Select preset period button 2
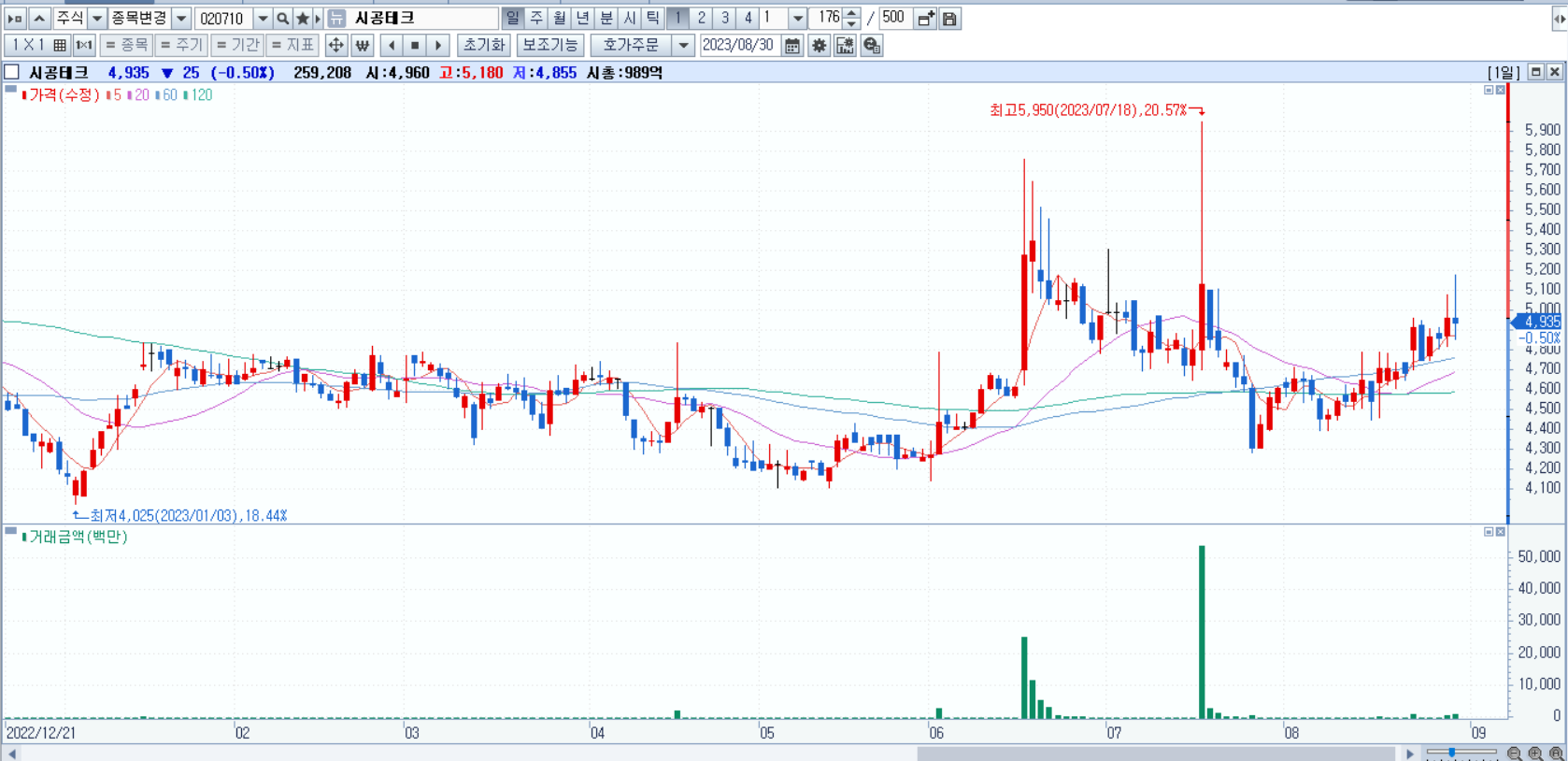This screenshot has height=761, width=1568. 701,18
